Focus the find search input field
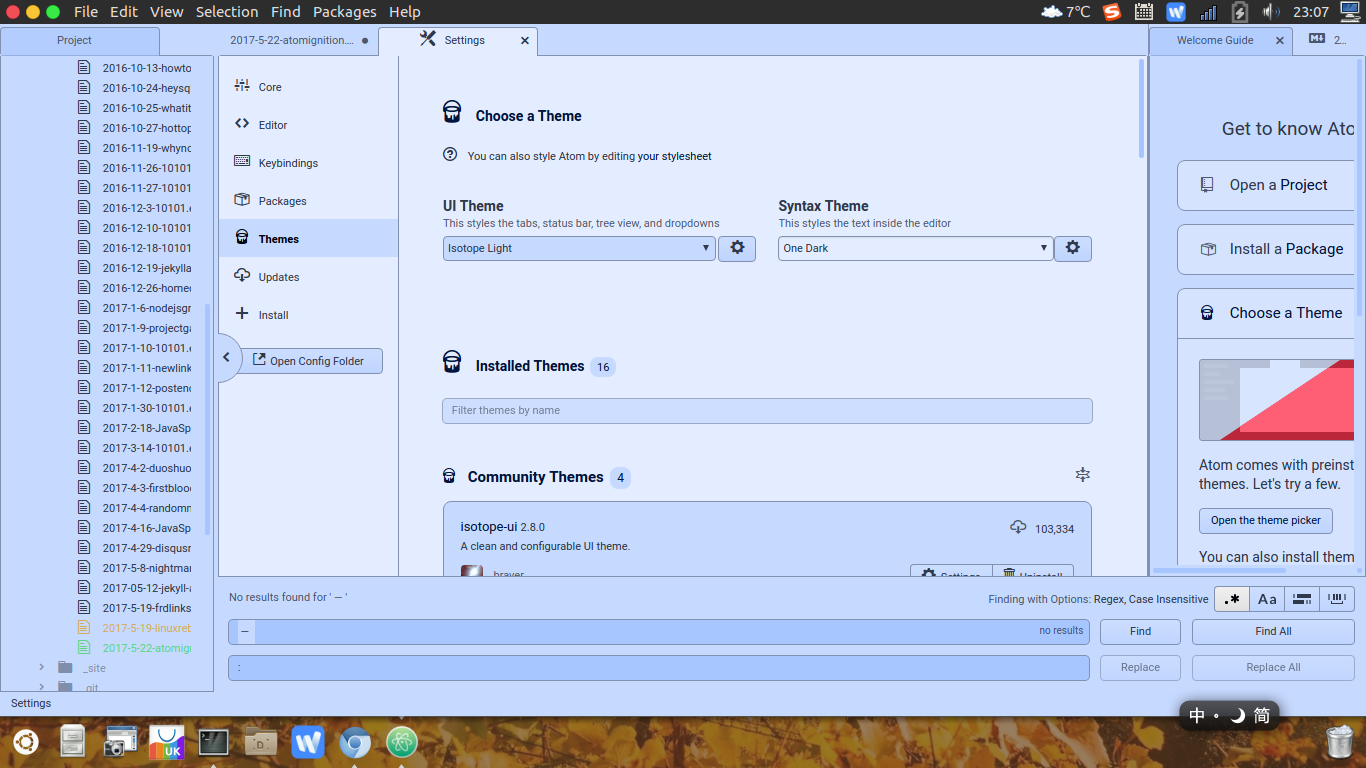 pos(659,631)
